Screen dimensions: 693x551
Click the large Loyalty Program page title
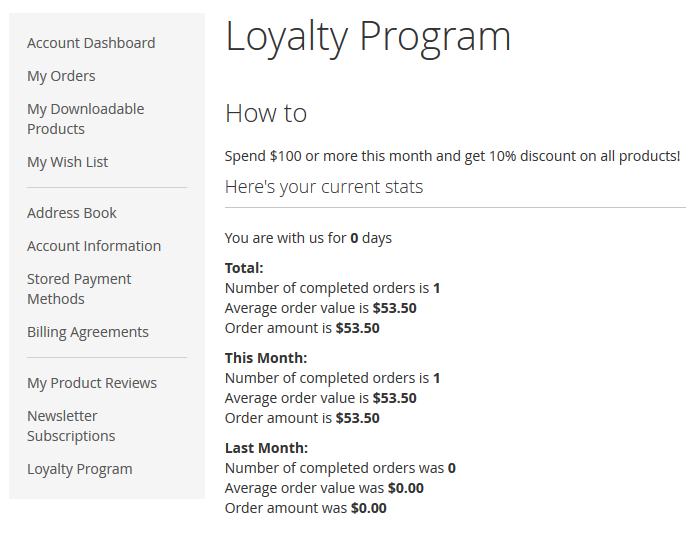(x=368, y=37)
